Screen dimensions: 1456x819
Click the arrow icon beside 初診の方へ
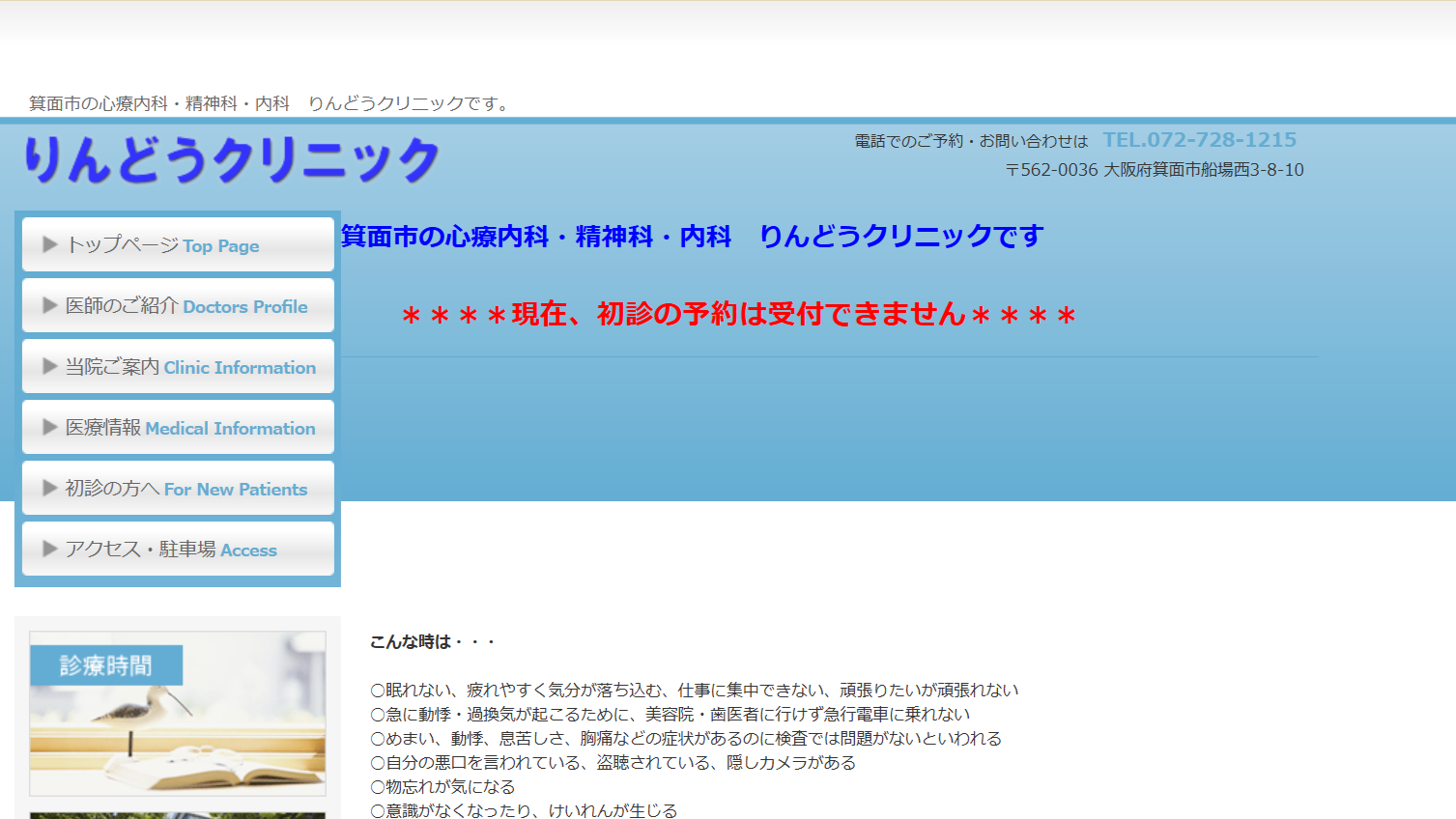pyautogui.click(x=50, y=488)
